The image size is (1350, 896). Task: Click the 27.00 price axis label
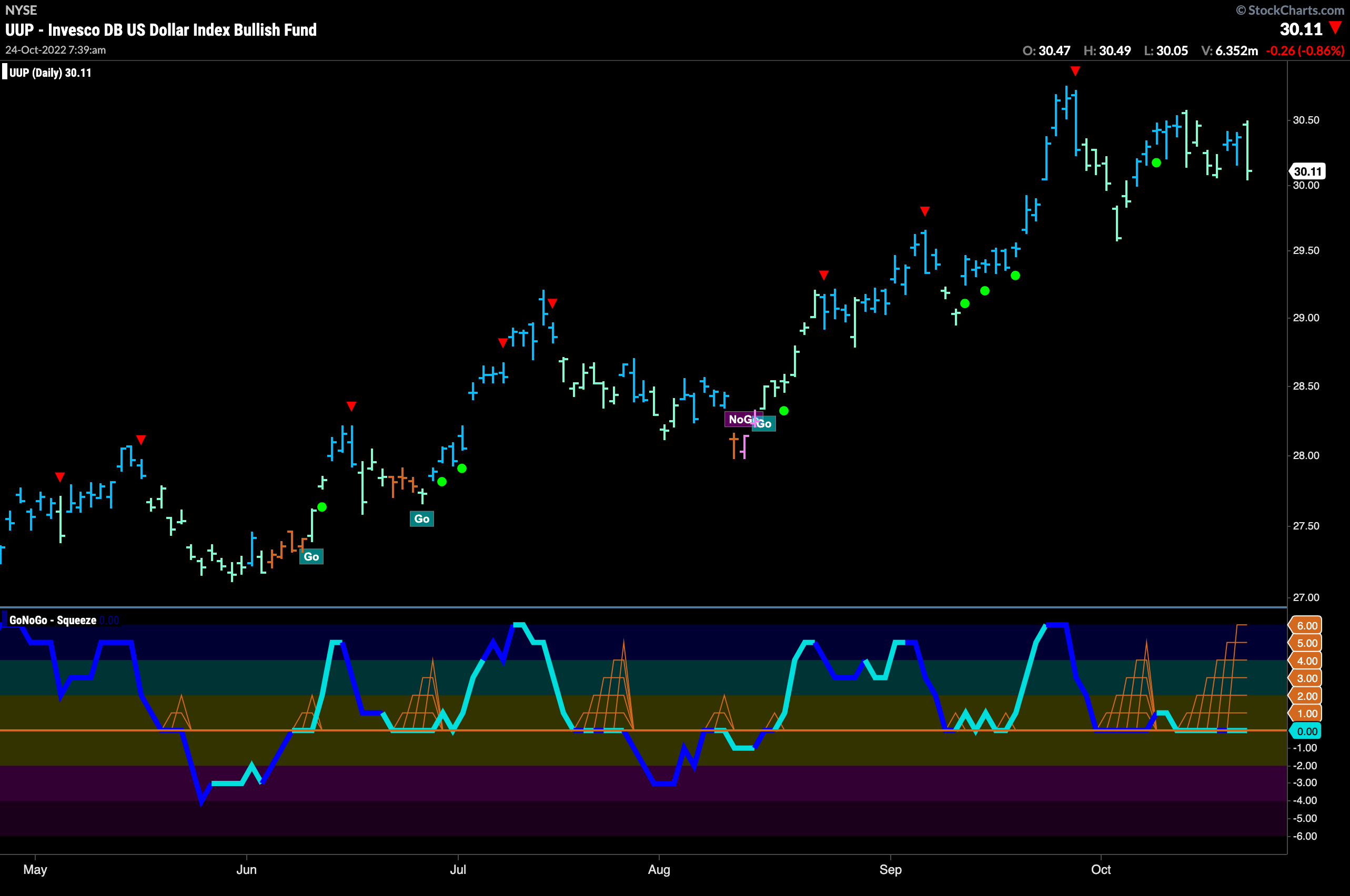click(x=1306, y=598)
